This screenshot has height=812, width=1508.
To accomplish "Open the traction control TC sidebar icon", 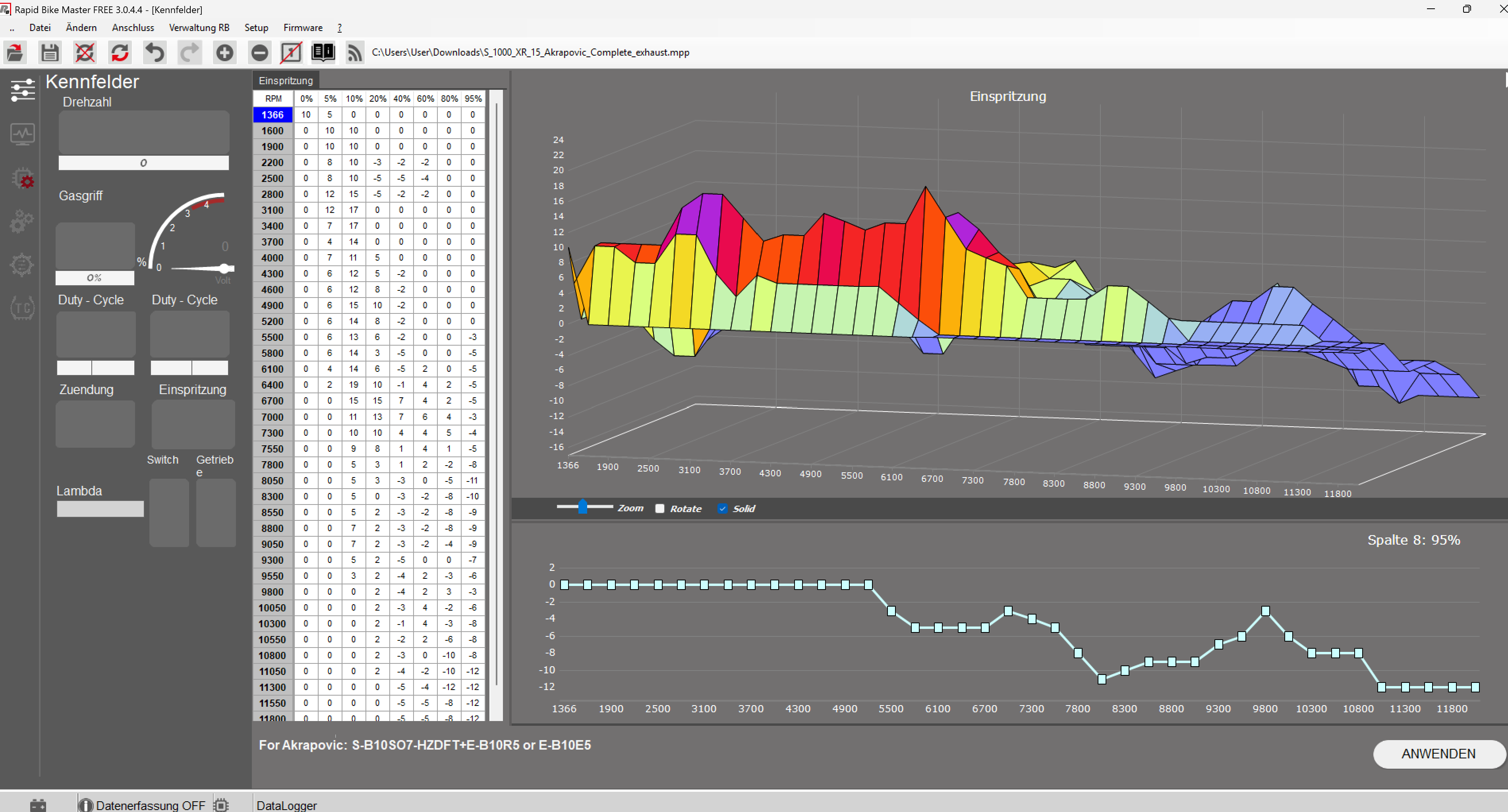I will (22, 308).
